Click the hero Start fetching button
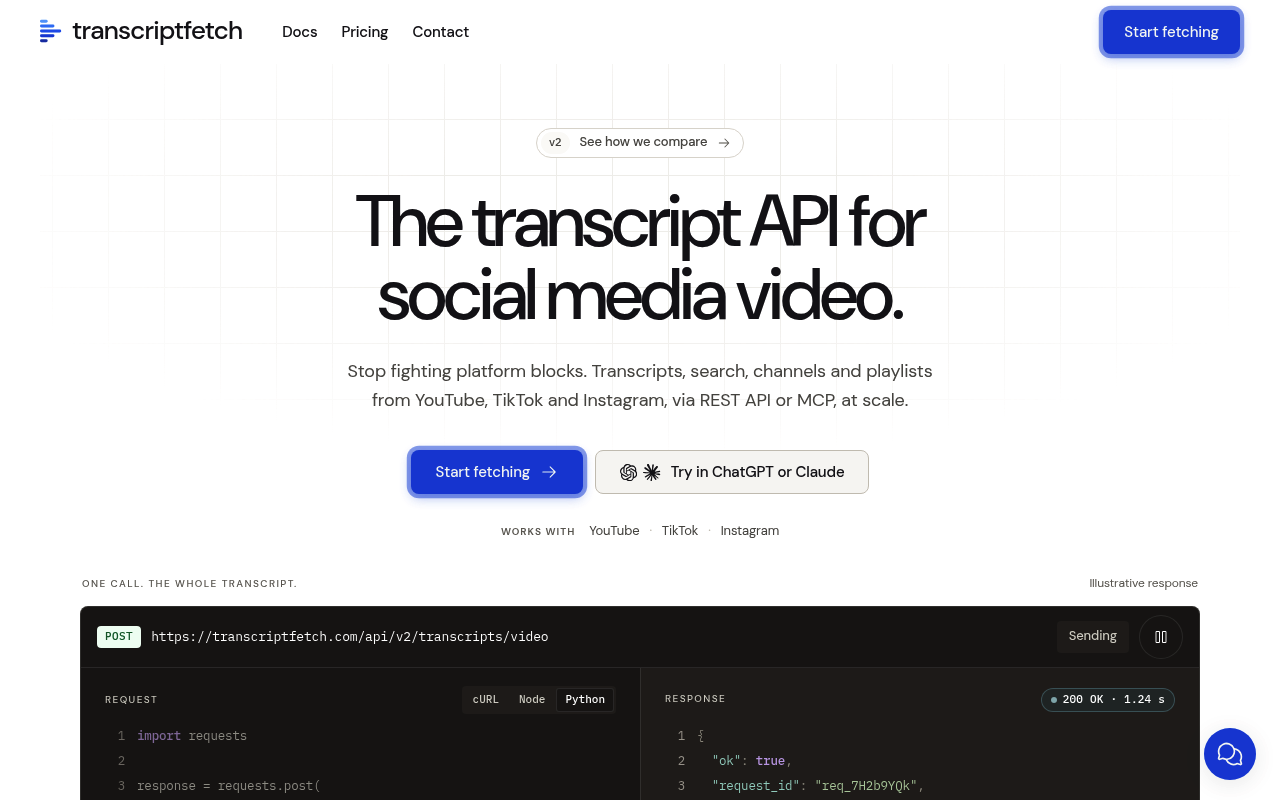The image size is (1280, 800). point(497,472)
